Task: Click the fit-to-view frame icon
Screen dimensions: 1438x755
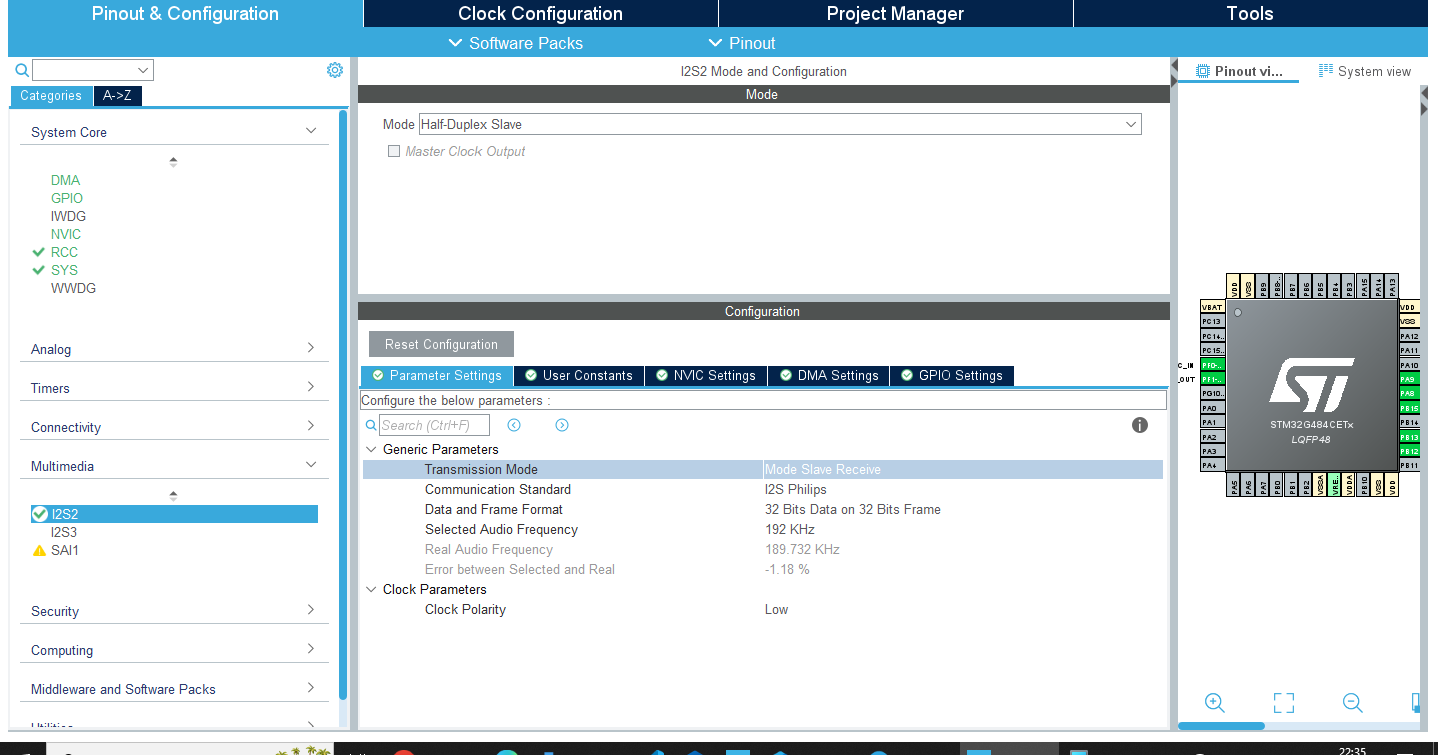Action: click(x=1284, y=702)
